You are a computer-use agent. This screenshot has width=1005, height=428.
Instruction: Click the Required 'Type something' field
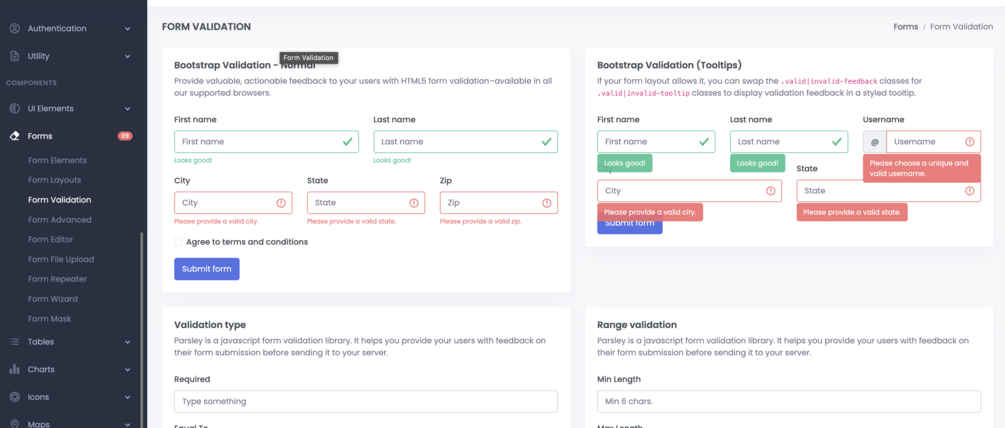tap(366, 401)
